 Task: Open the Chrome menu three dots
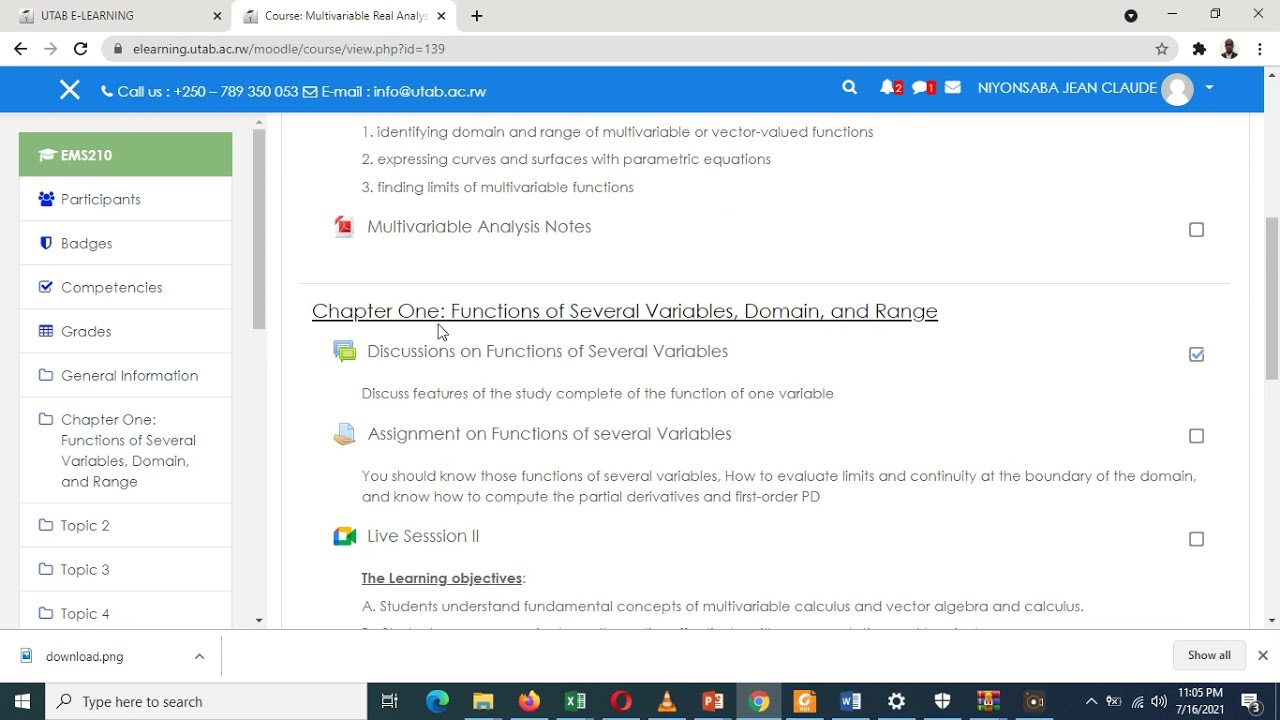(x=1260, y=48)
